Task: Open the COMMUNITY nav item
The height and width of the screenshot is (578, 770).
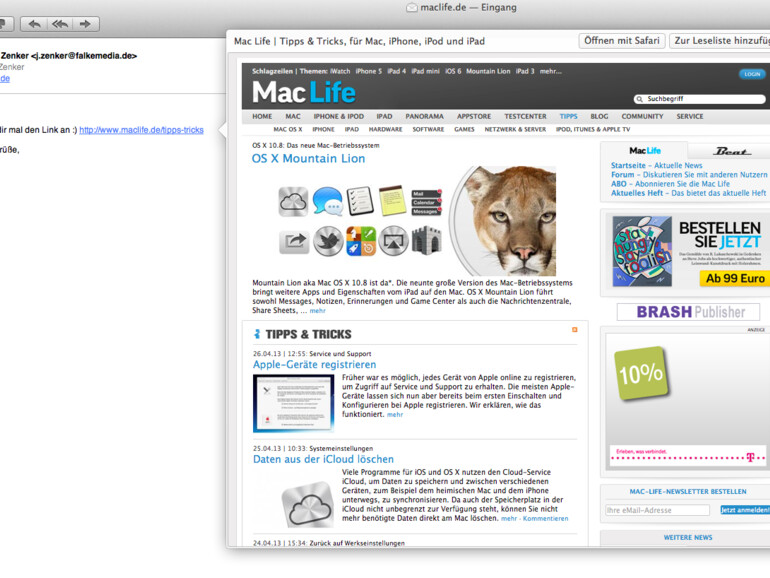Action: click(x=642, y=116)
